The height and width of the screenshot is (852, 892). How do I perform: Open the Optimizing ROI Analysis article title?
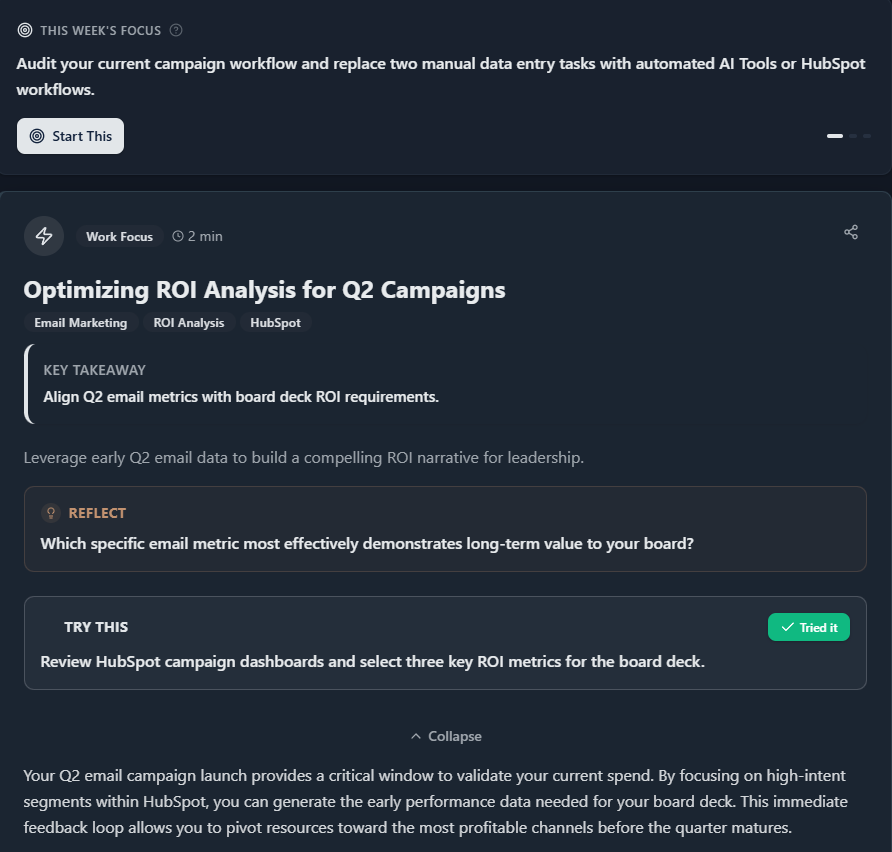264,290
